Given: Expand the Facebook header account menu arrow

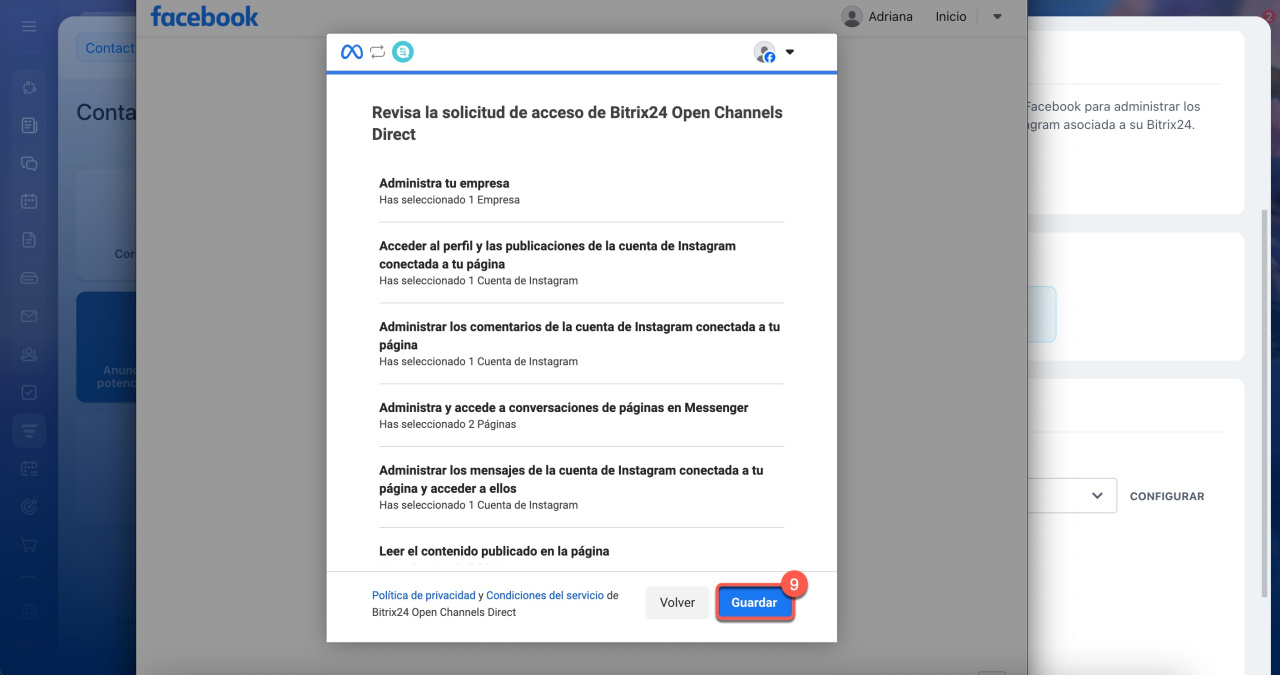Looking at the screenshot, I should click(997, 16).
